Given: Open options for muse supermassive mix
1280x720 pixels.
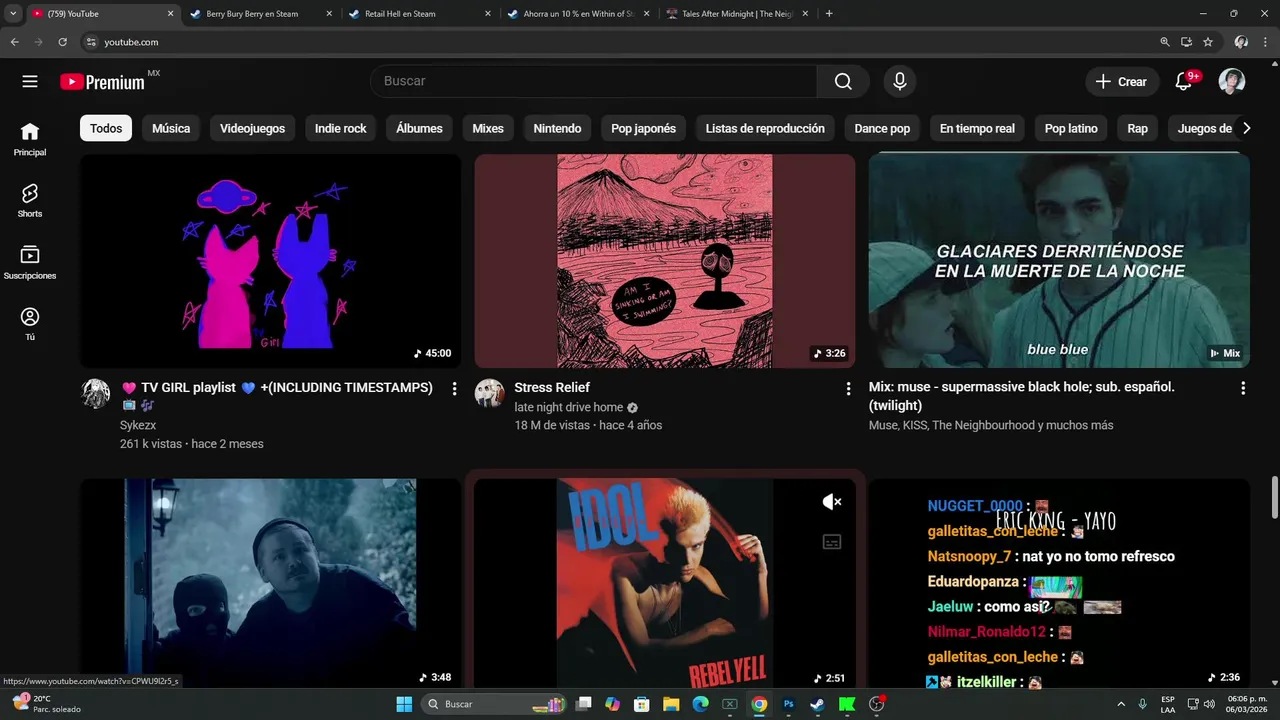Looking at the screenshot, I should coord(1243,388).
